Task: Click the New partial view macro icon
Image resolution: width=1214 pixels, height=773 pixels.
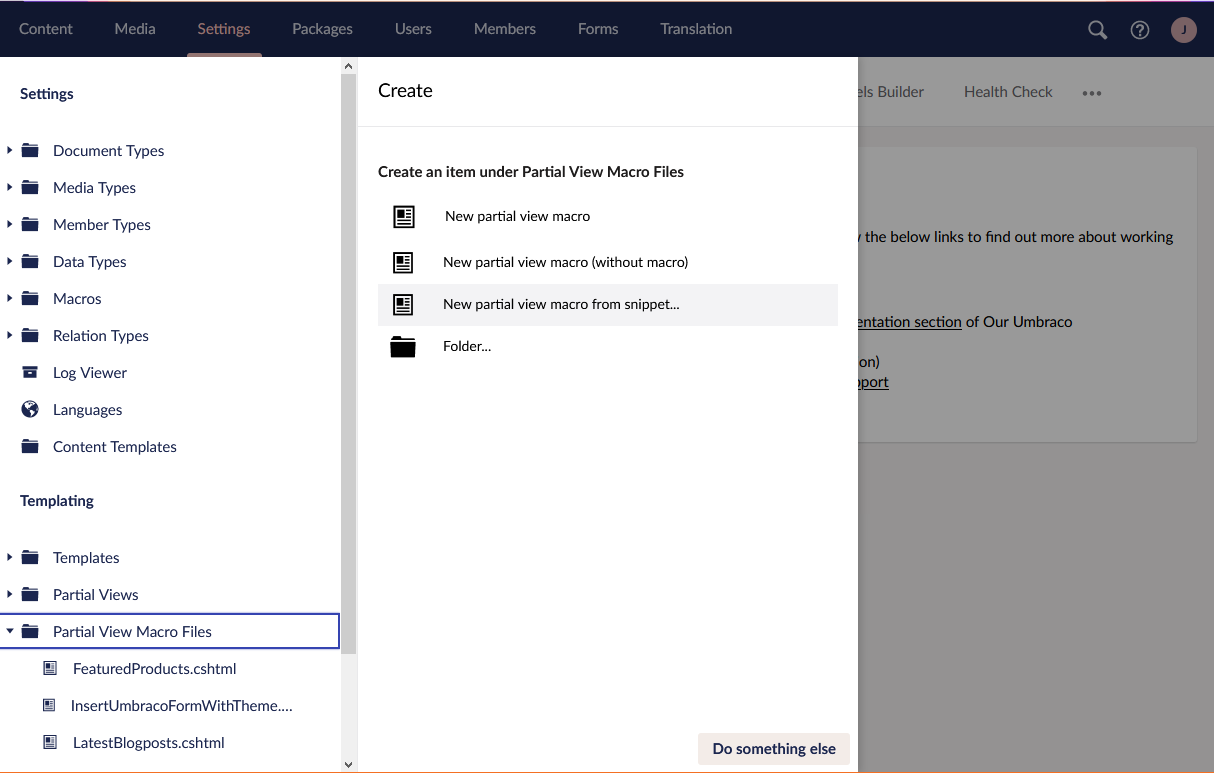Action: pyautogui.click(x=404, y=217)
